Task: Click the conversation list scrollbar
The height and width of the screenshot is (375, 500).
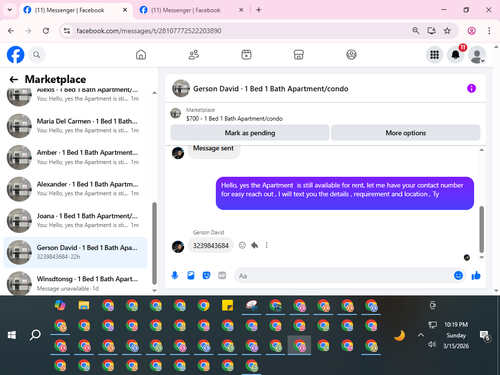Action: [x=154, y=243]
